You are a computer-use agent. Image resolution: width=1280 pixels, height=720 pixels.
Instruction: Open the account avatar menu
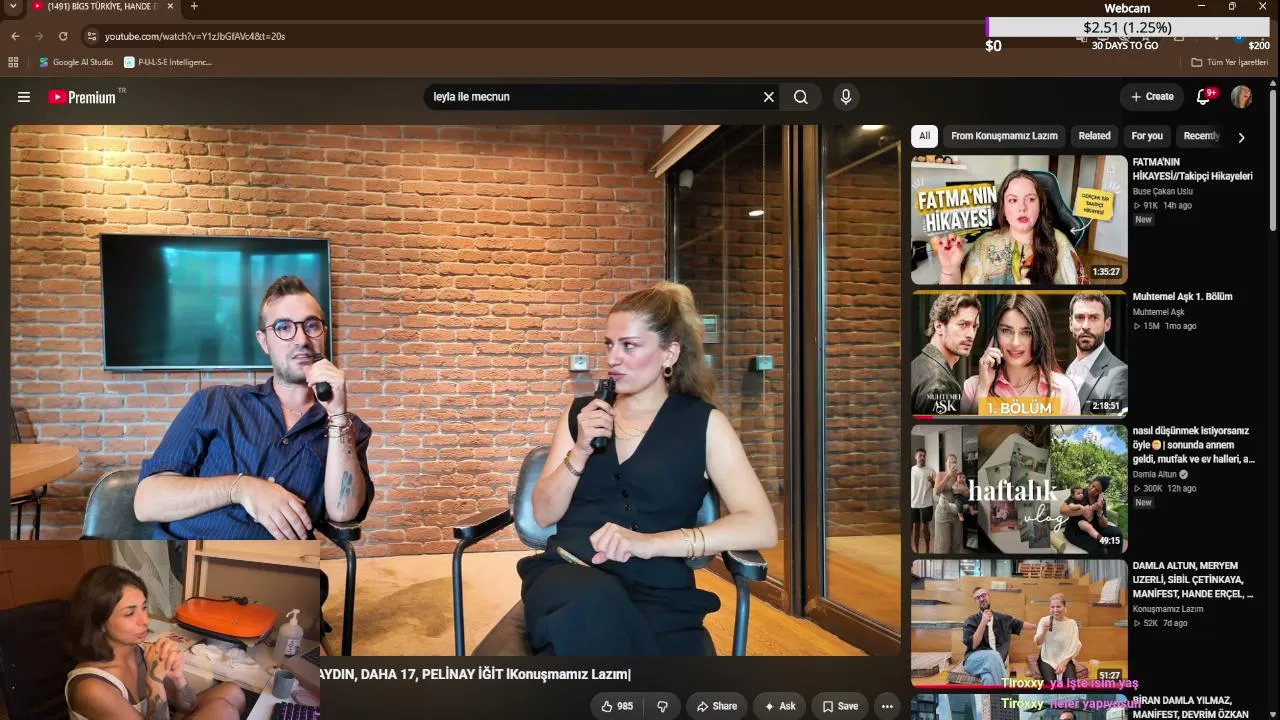(x=1241, y=97)
